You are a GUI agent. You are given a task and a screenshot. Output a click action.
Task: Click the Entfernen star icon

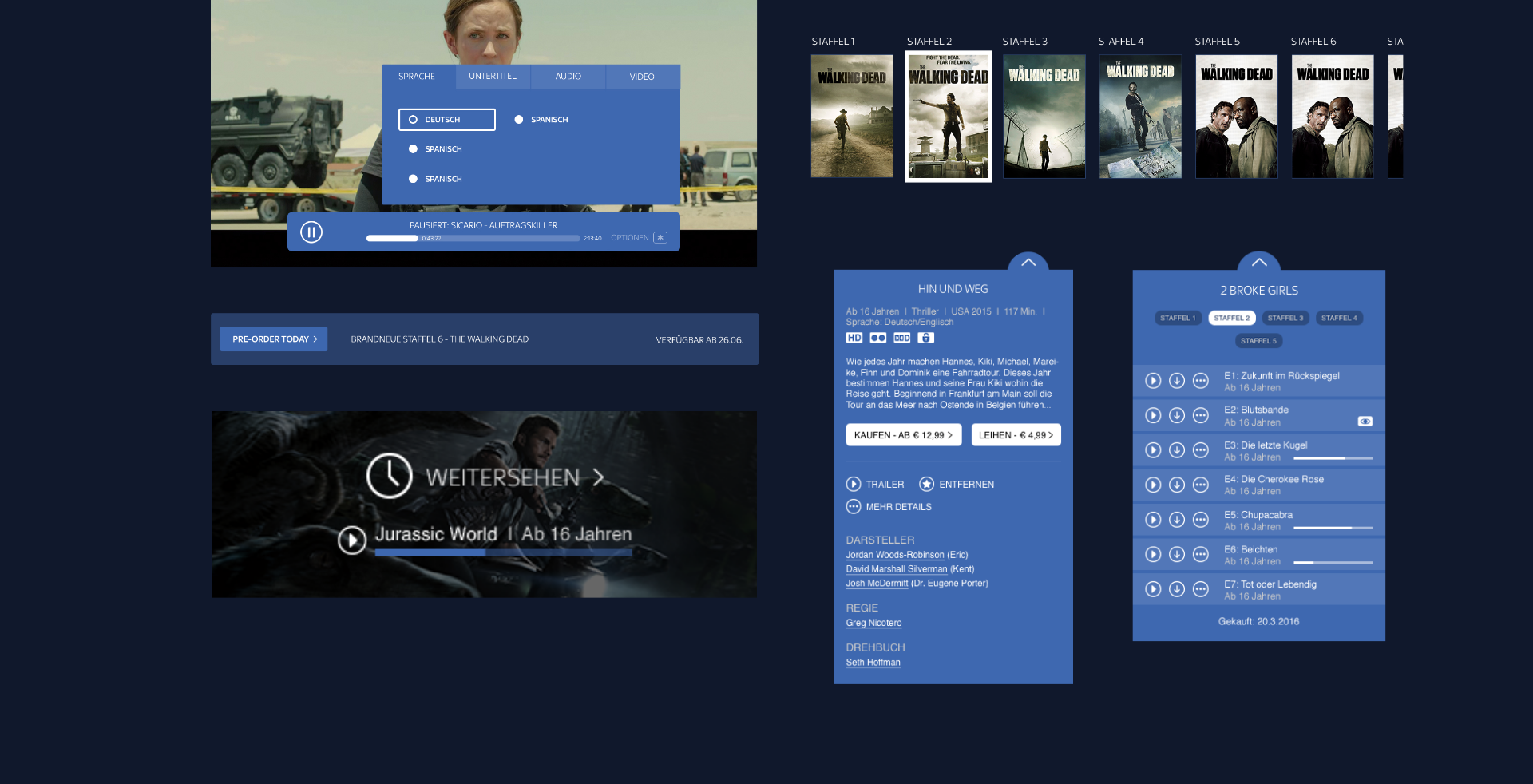(926, 485)
